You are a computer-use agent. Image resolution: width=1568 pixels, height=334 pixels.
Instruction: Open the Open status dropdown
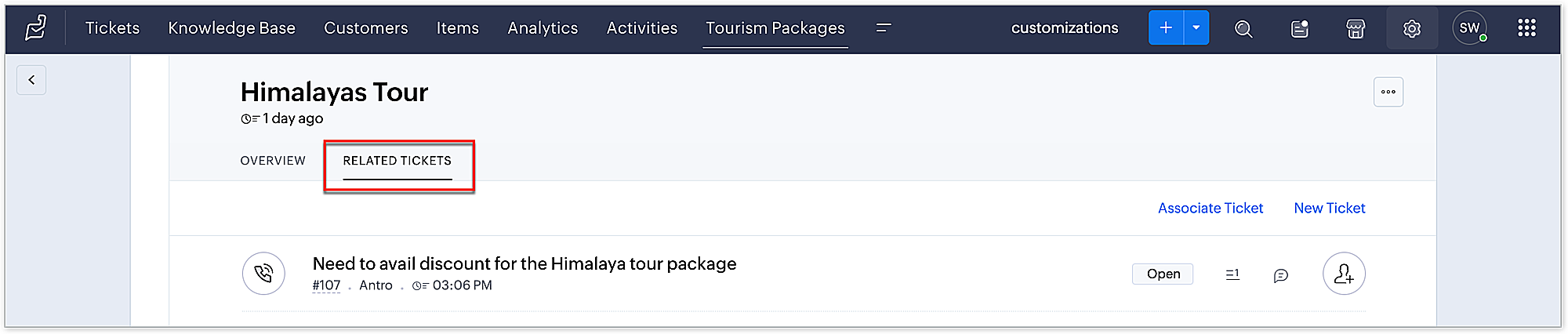point(1163,274)
